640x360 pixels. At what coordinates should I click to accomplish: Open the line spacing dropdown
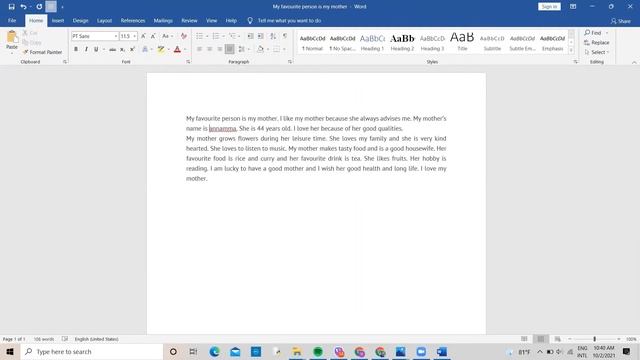pyautogui.click(x=244, y=49)
